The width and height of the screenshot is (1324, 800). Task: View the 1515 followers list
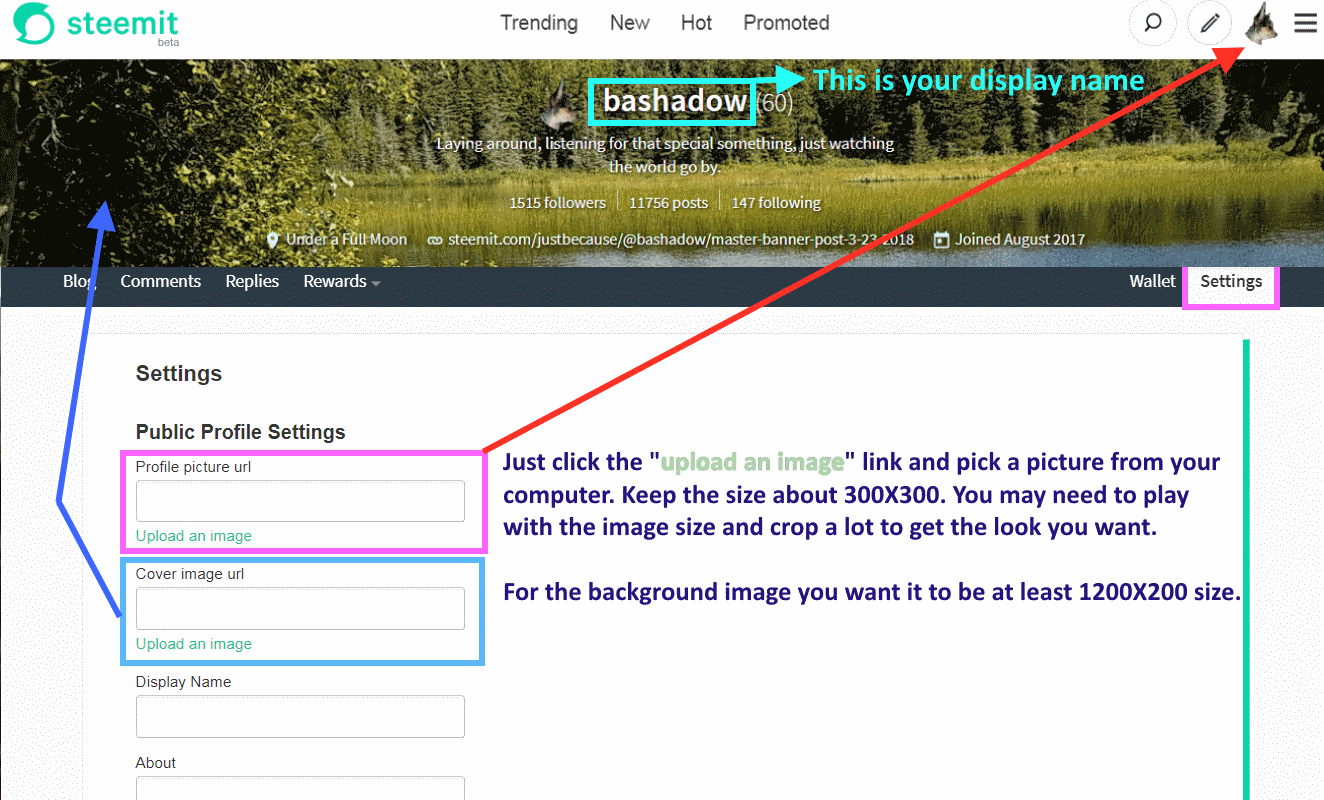[x=558, y=203]
